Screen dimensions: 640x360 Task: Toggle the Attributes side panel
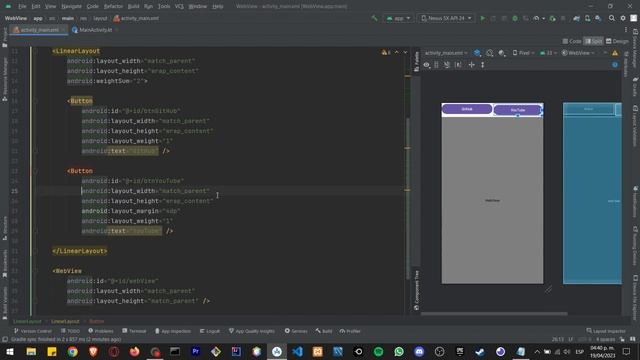pos(625,64)
